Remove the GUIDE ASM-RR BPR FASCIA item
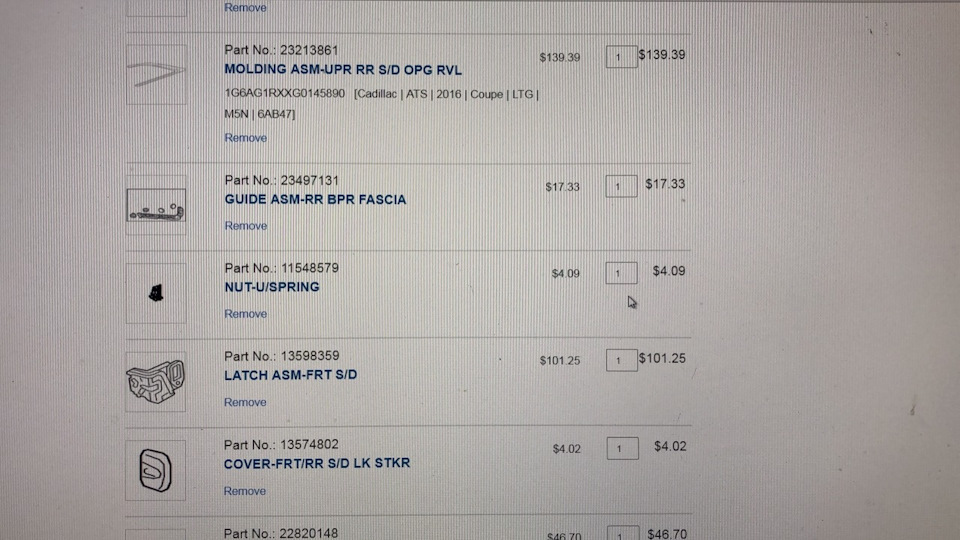 tap(245, 226)
